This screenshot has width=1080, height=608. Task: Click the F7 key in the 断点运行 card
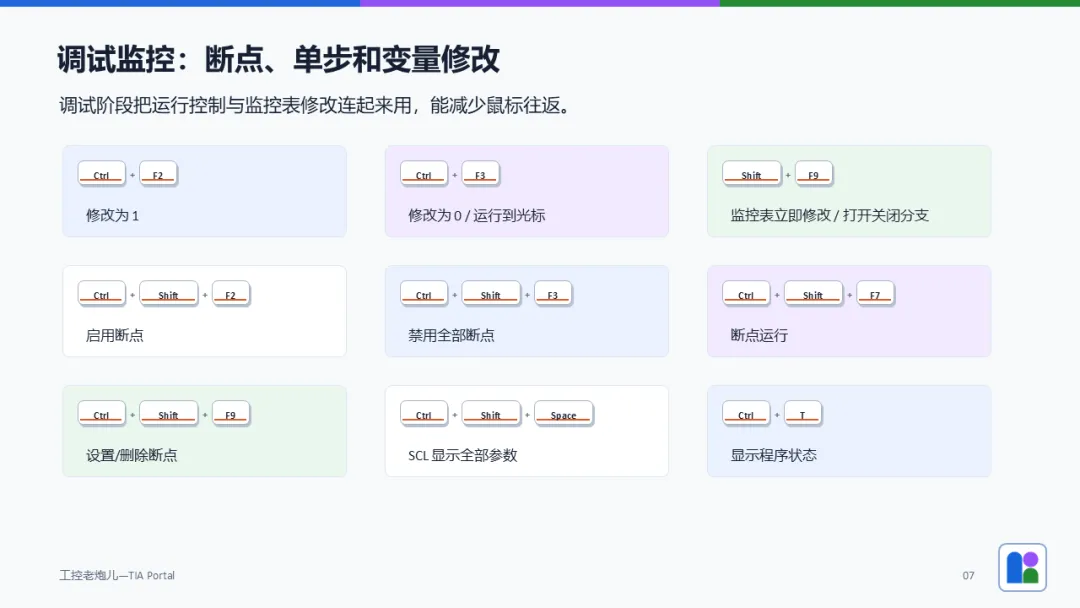[x=875, y=294]
